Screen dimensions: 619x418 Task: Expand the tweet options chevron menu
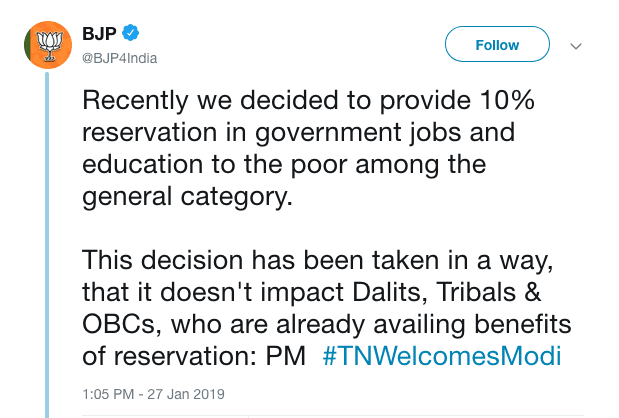[577, 46]
